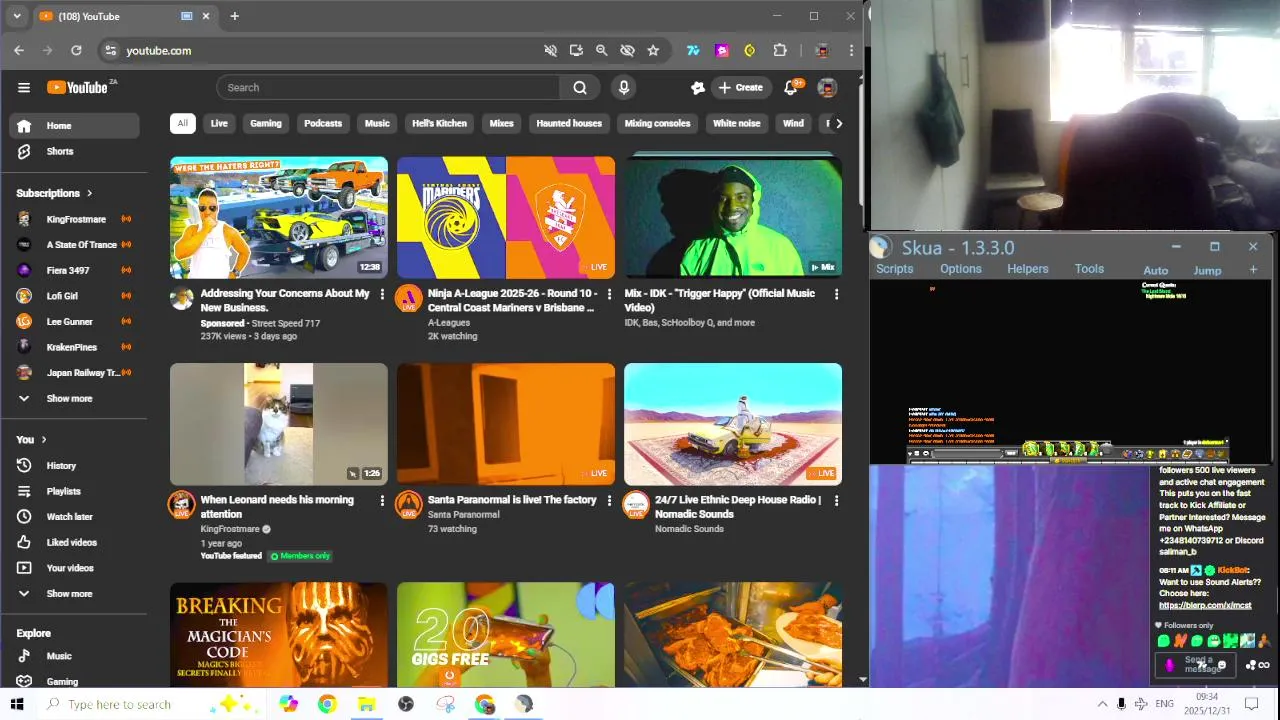Click the search magnifier button
Viewport: 1280px width, 720px height.
(580, 87)
